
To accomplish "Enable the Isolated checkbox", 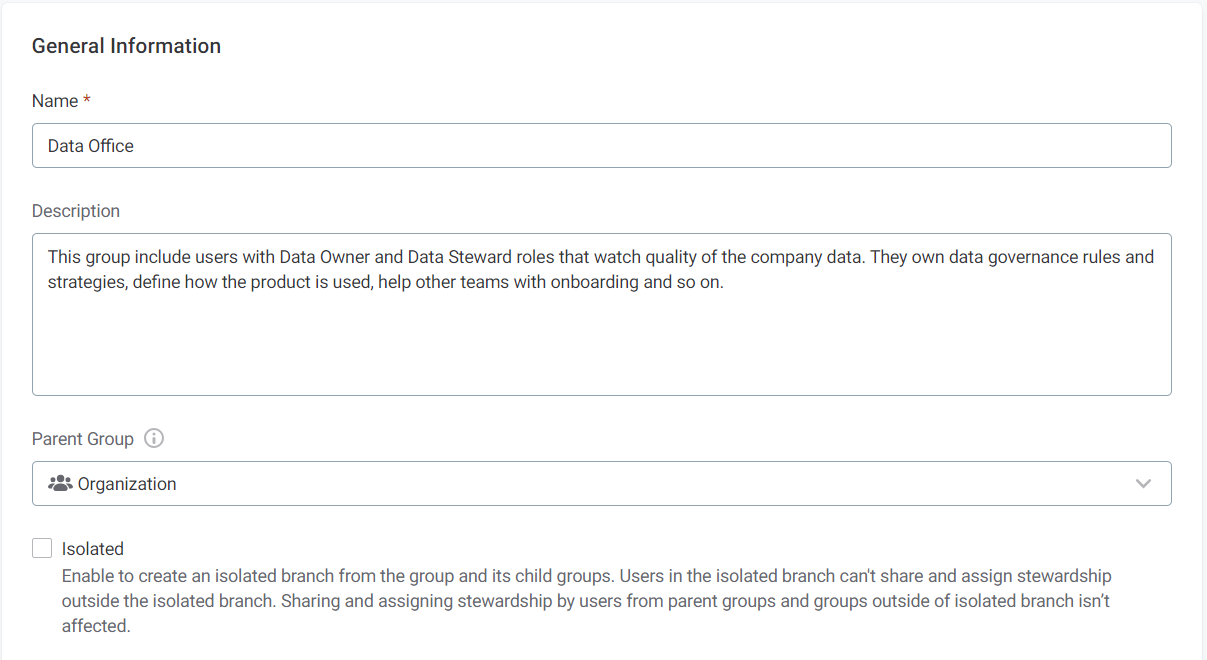I will 42,548.
